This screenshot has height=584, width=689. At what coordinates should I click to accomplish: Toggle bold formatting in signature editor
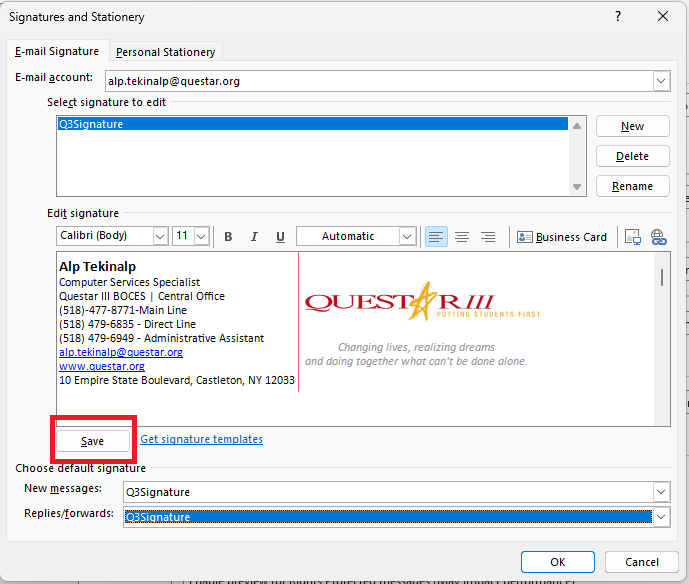[x=228, y=237]
